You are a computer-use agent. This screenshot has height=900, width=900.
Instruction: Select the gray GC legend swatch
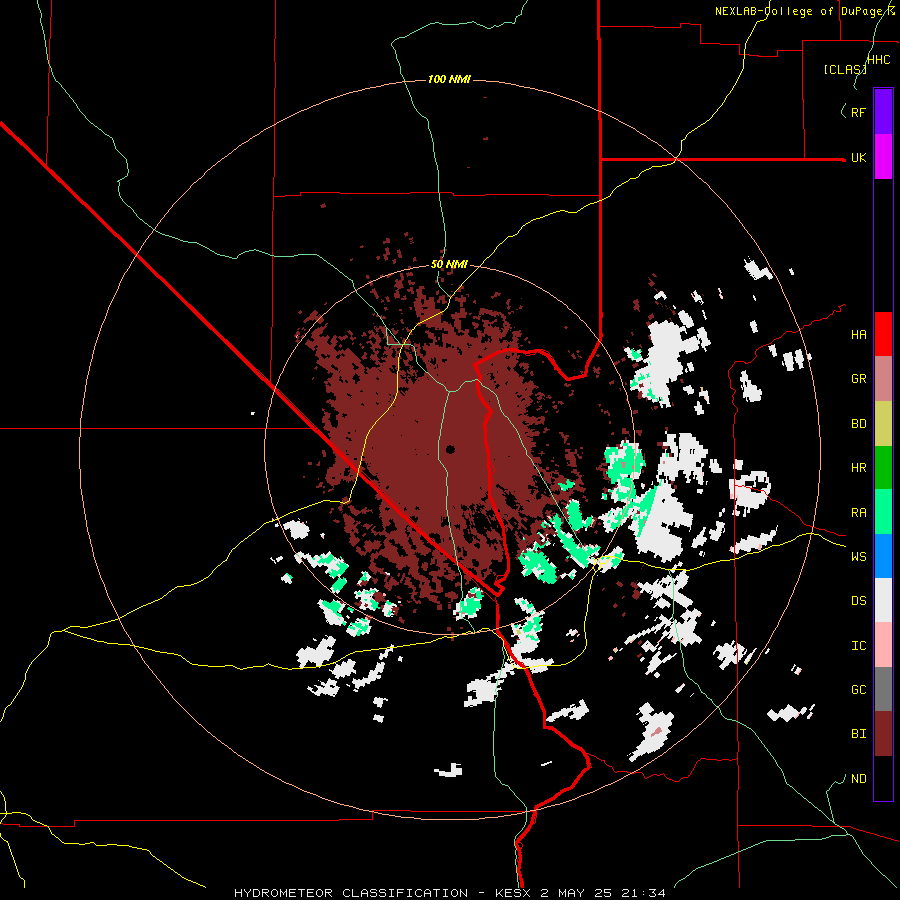(x=883, y=689)
